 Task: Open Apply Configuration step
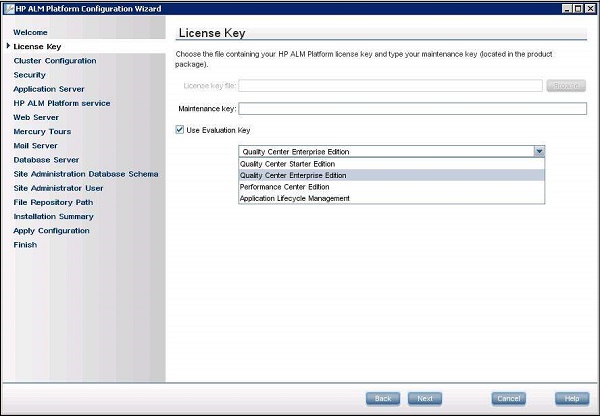coord(51,231)
